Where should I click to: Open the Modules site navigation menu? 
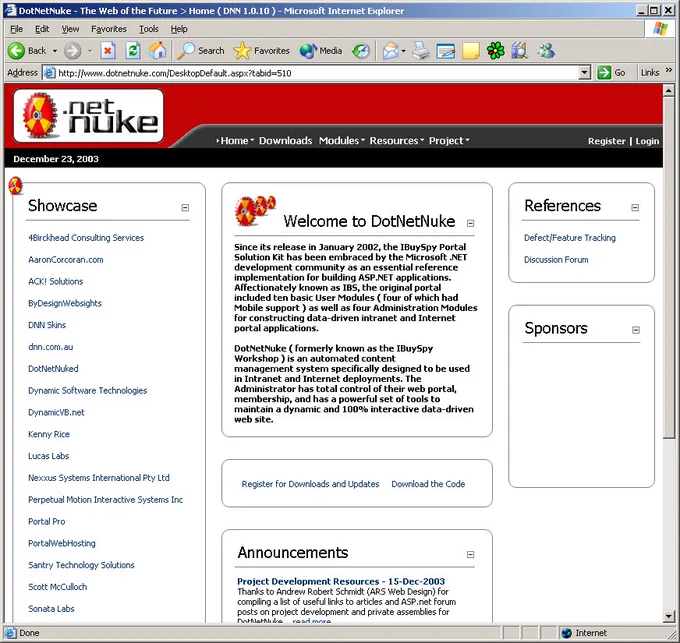pos(342,140)
